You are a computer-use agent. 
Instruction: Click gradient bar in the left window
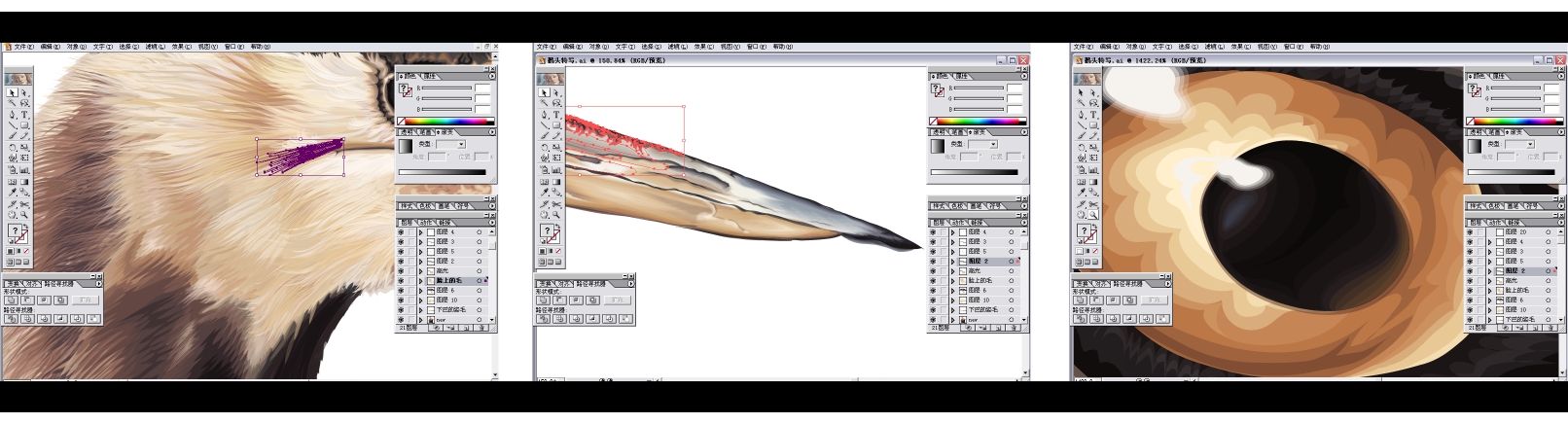click(x=443, y=172)
